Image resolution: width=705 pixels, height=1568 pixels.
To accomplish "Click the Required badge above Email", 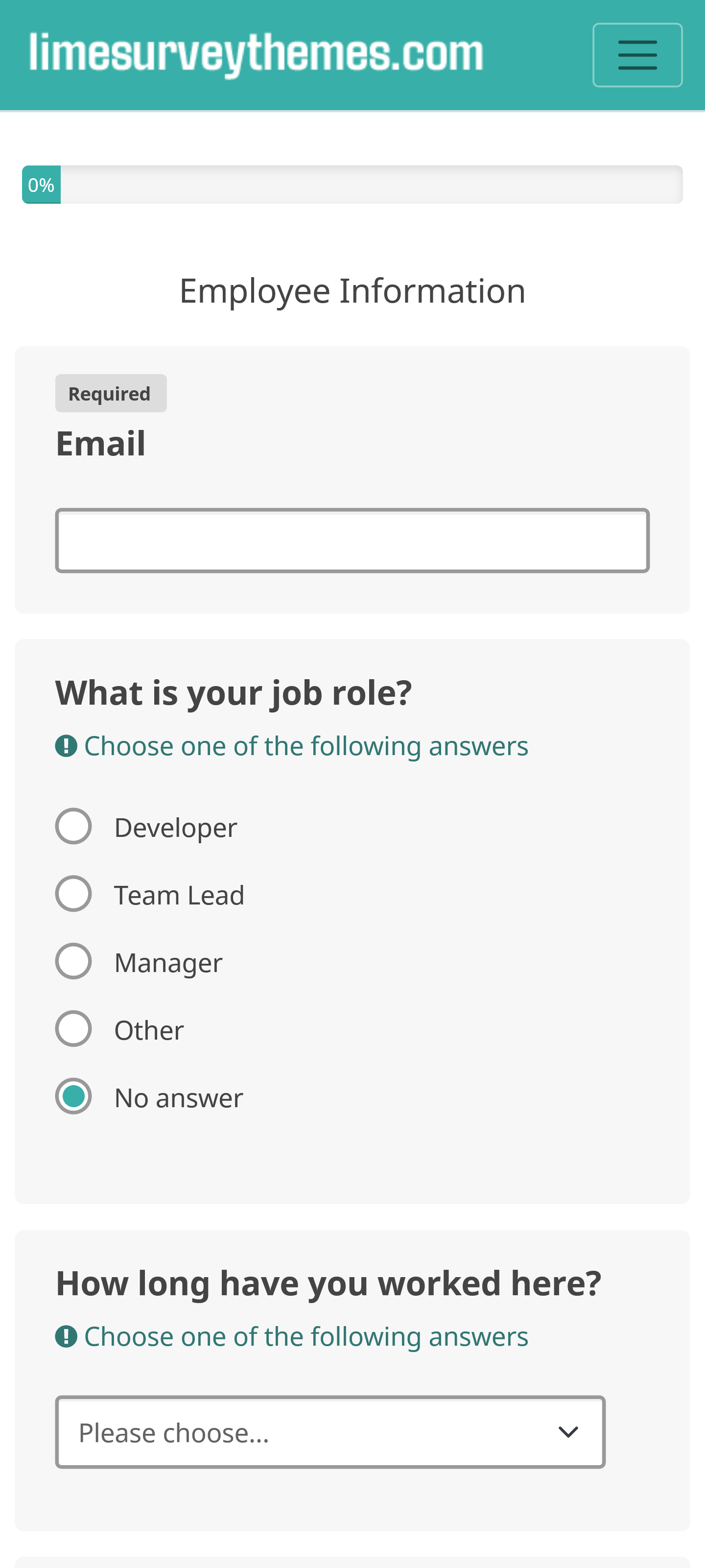I will point(111,393).
